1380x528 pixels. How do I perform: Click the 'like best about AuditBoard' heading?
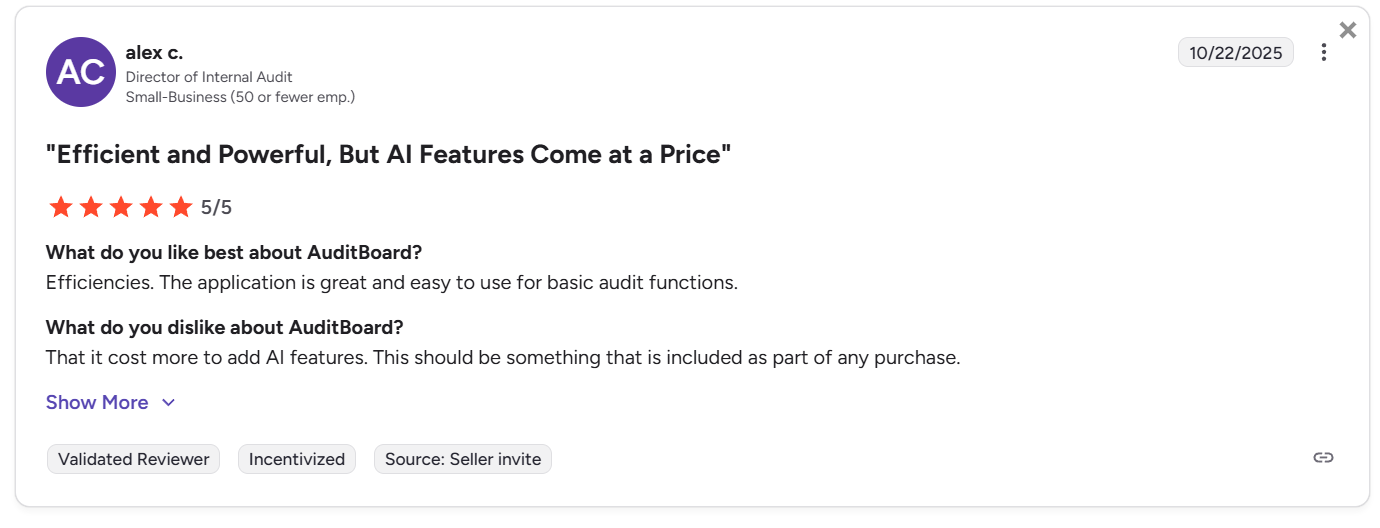[234, 252]
